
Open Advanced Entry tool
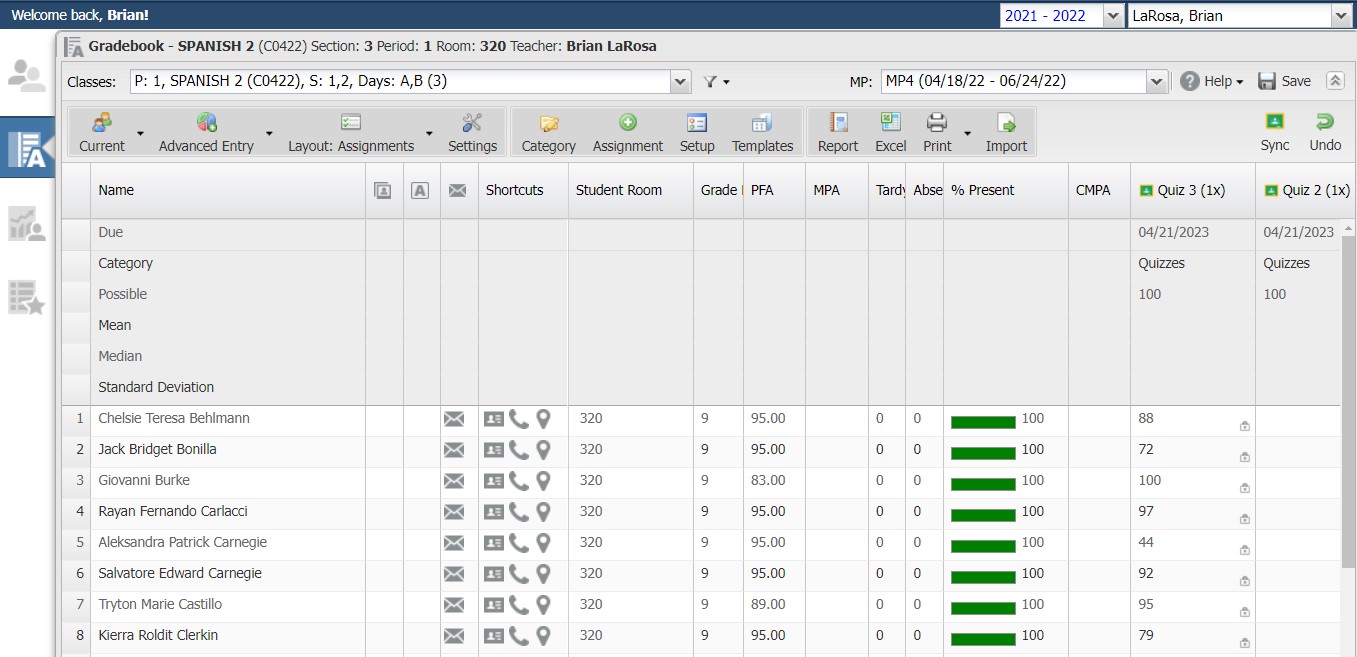coord(206,133)
